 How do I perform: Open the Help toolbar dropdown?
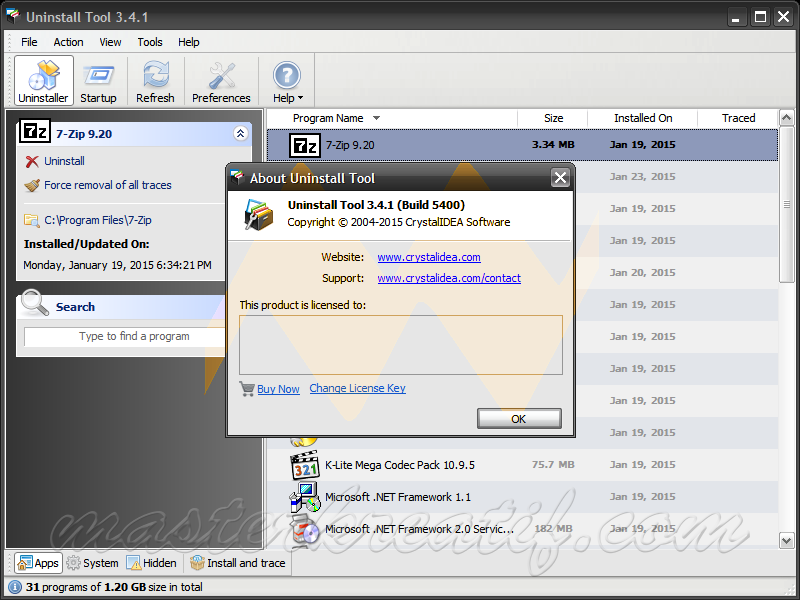[287, 81]
